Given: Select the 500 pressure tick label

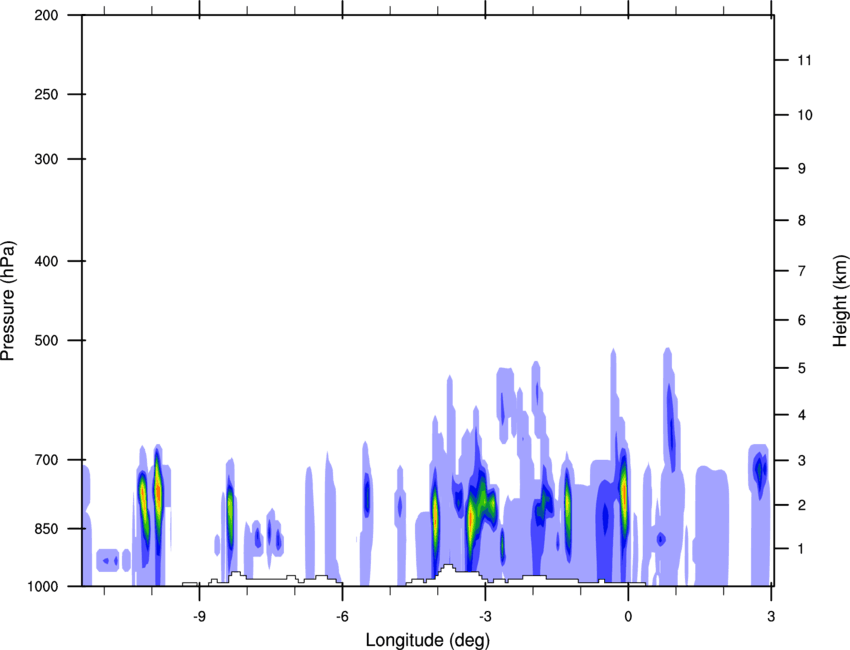Looking at the screenshot, I should point(46,340).
